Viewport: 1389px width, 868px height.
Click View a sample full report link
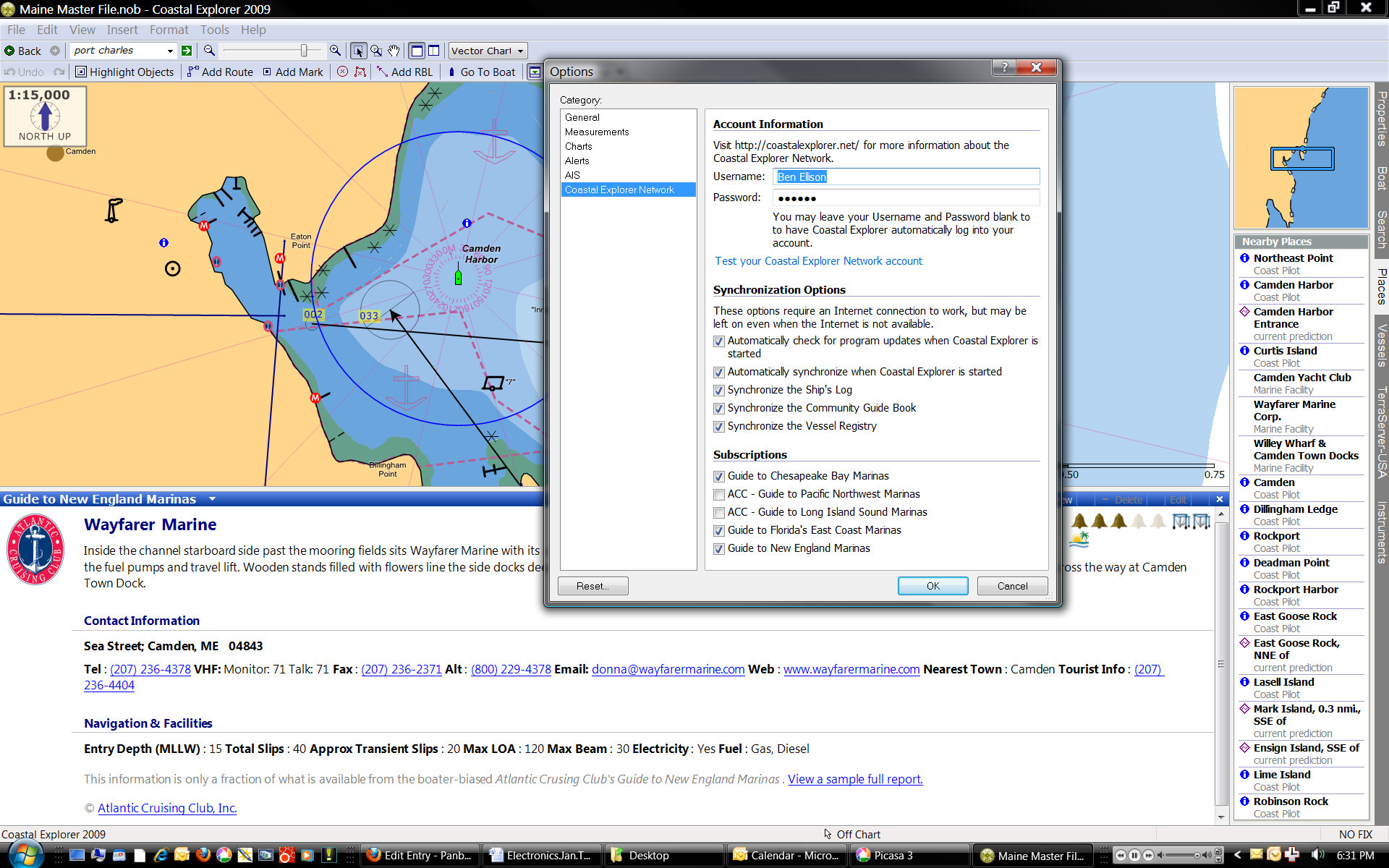pyautogui.click(x=855, y=779)
